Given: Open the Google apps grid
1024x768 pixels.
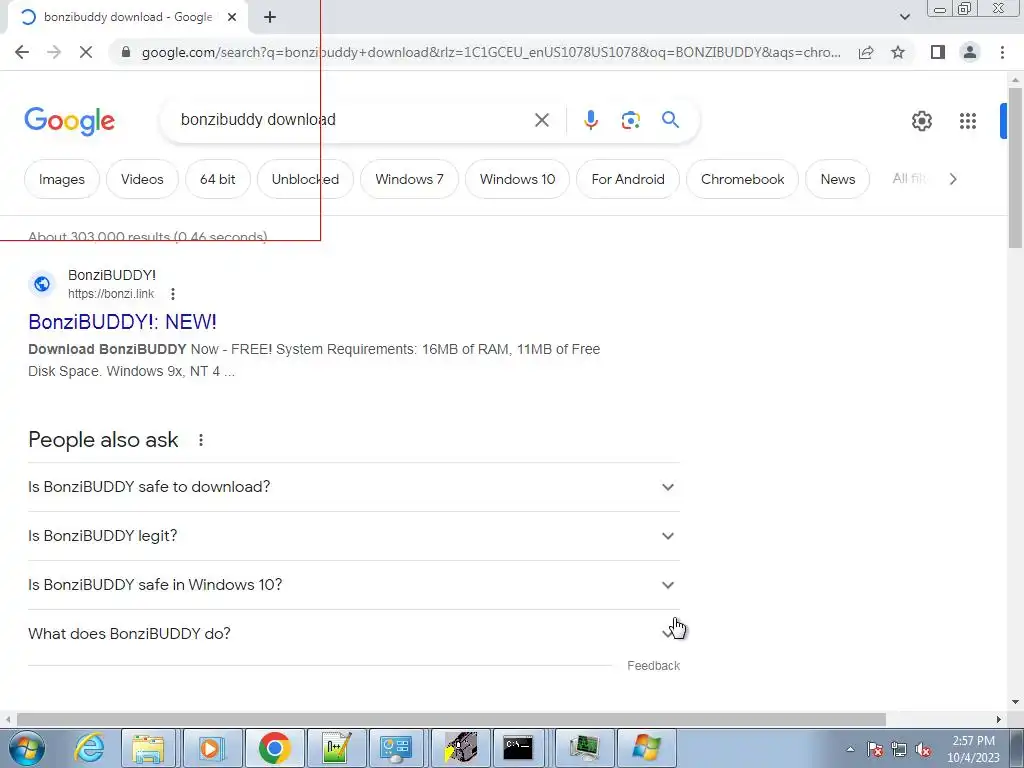Looking at the screenshot, I should pyautogui.click(x=968, y=121).
